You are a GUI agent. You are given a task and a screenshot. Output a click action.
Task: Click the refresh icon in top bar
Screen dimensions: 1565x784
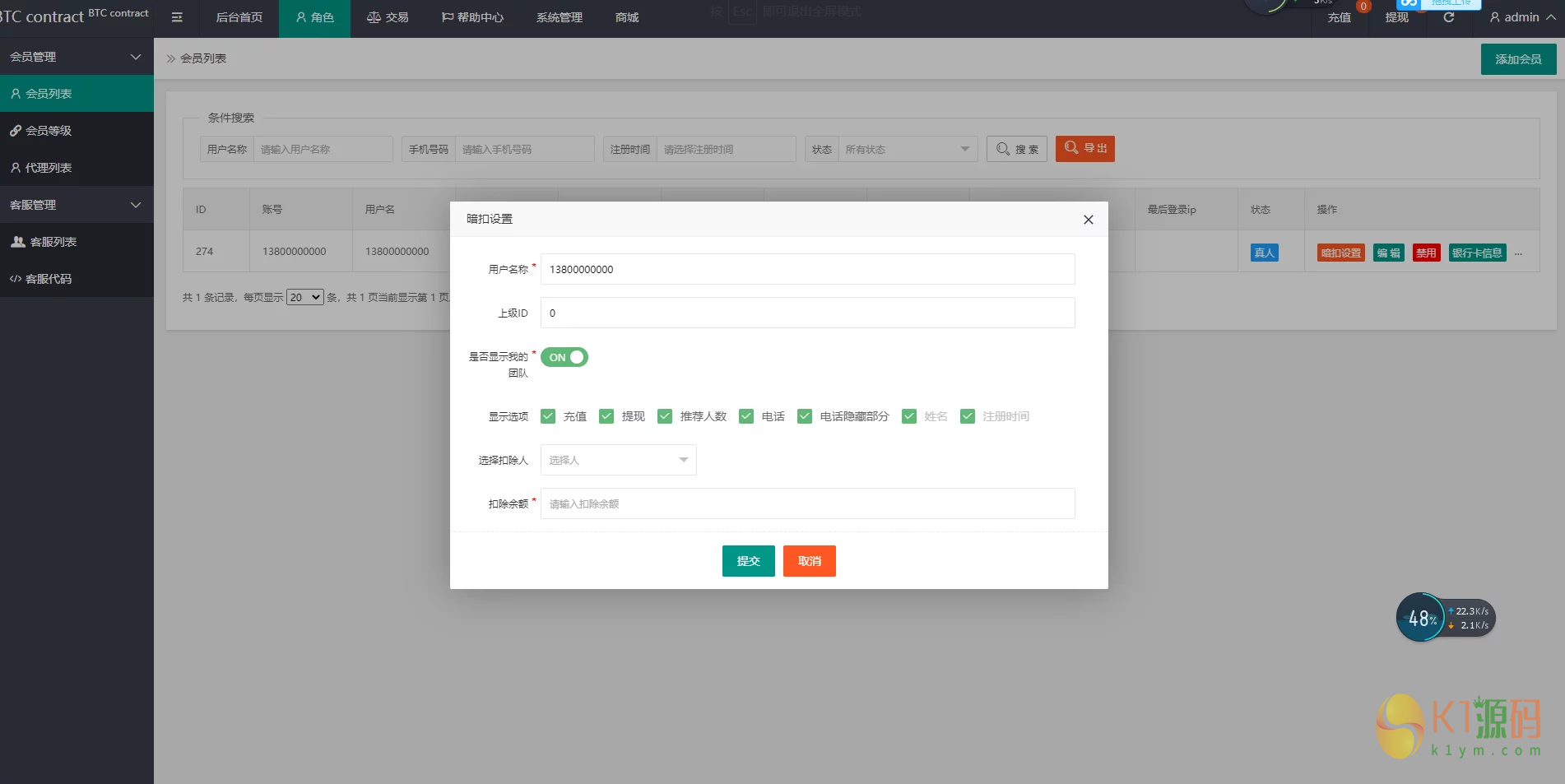pos(1449,17)
